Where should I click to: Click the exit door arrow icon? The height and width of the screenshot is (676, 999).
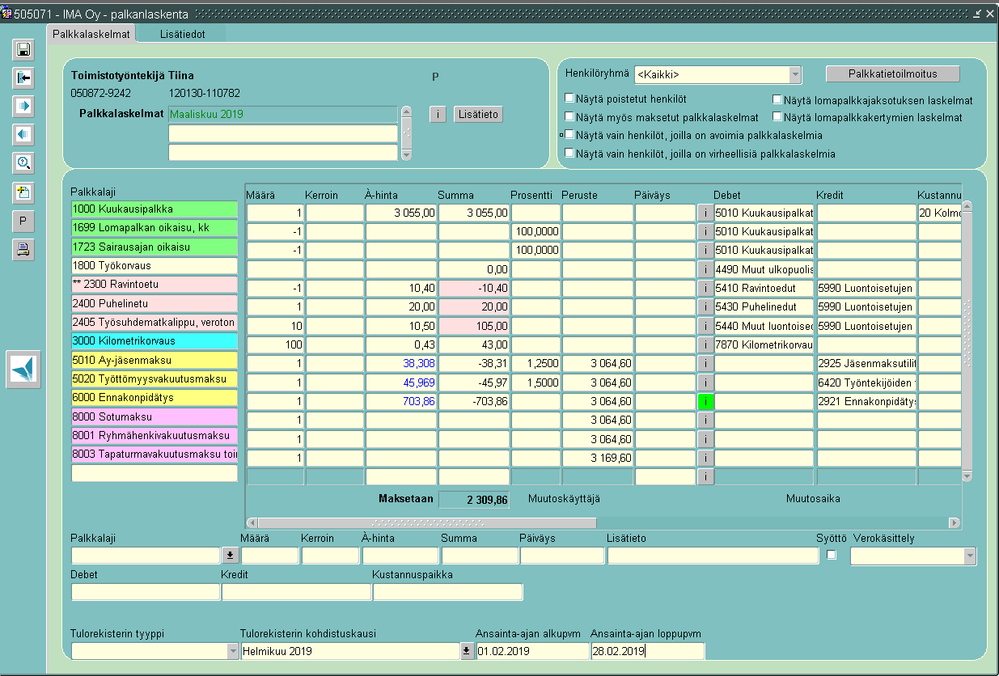tap(24, 78)
